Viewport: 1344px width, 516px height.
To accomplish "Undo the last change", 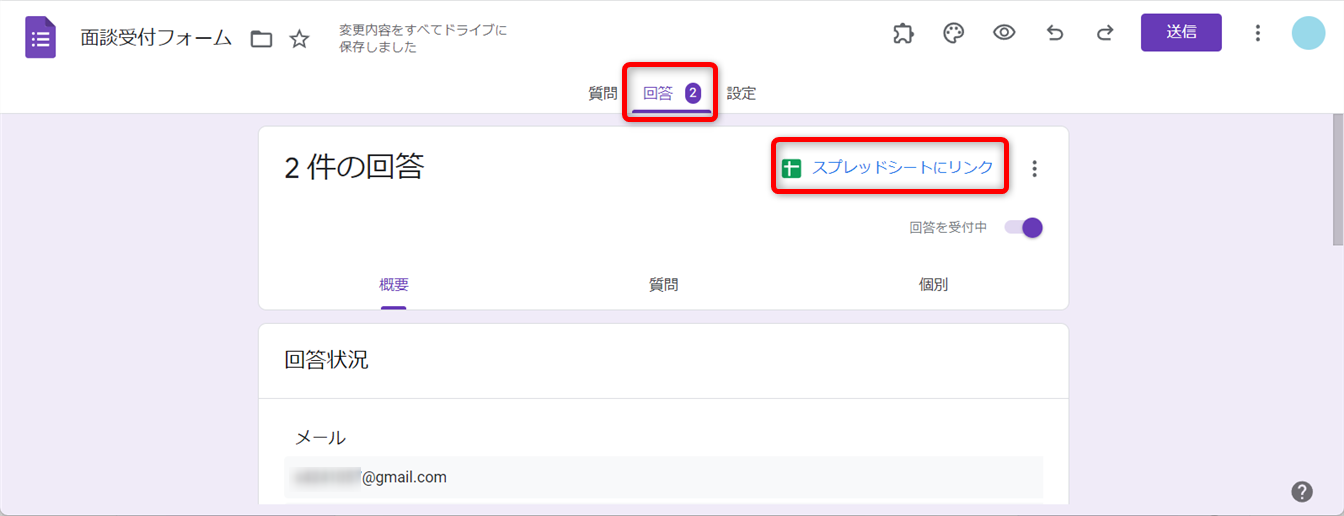I will click(1055, 33).
